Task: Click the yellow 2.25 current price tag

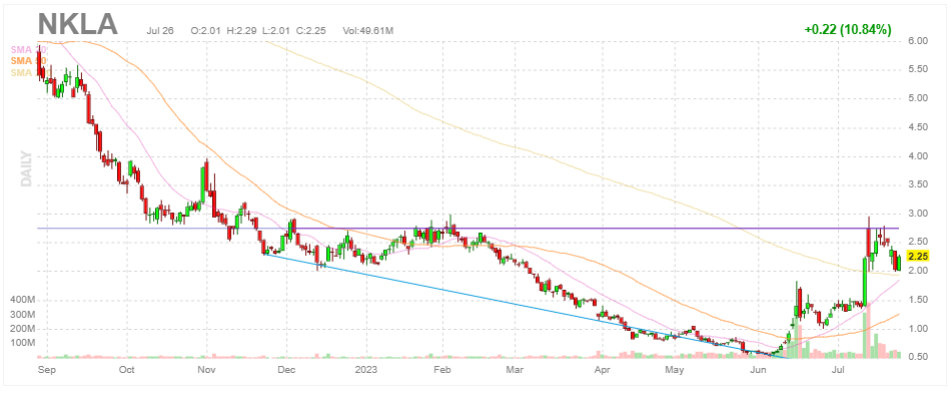Action: click(x=918, y=256)
